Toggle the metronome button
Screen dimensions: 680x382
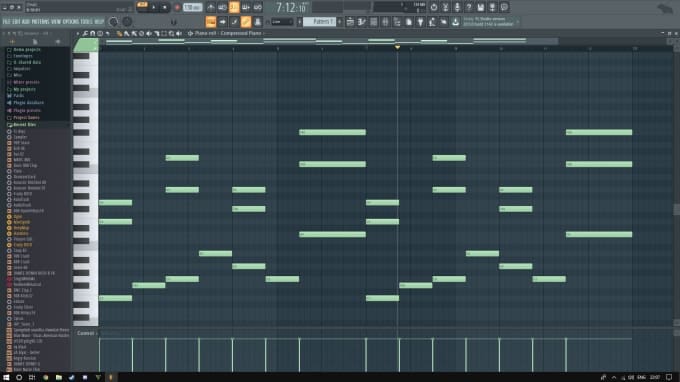pos(211,7)
